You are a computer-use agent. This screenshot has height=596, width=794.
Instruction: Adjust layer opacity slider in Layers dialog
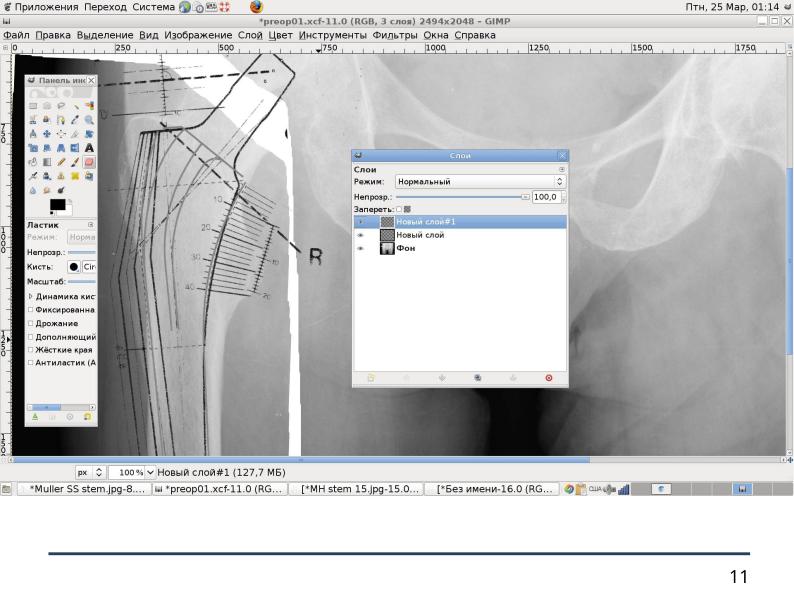pos(460,197)
